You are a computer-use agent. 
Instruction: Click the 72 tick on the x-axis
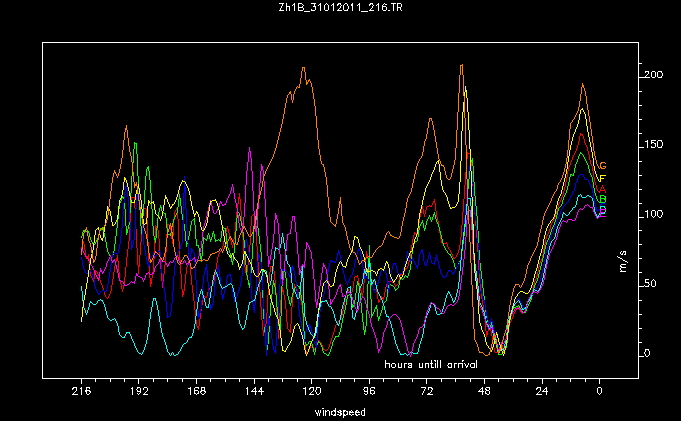(x=427, y=394)
